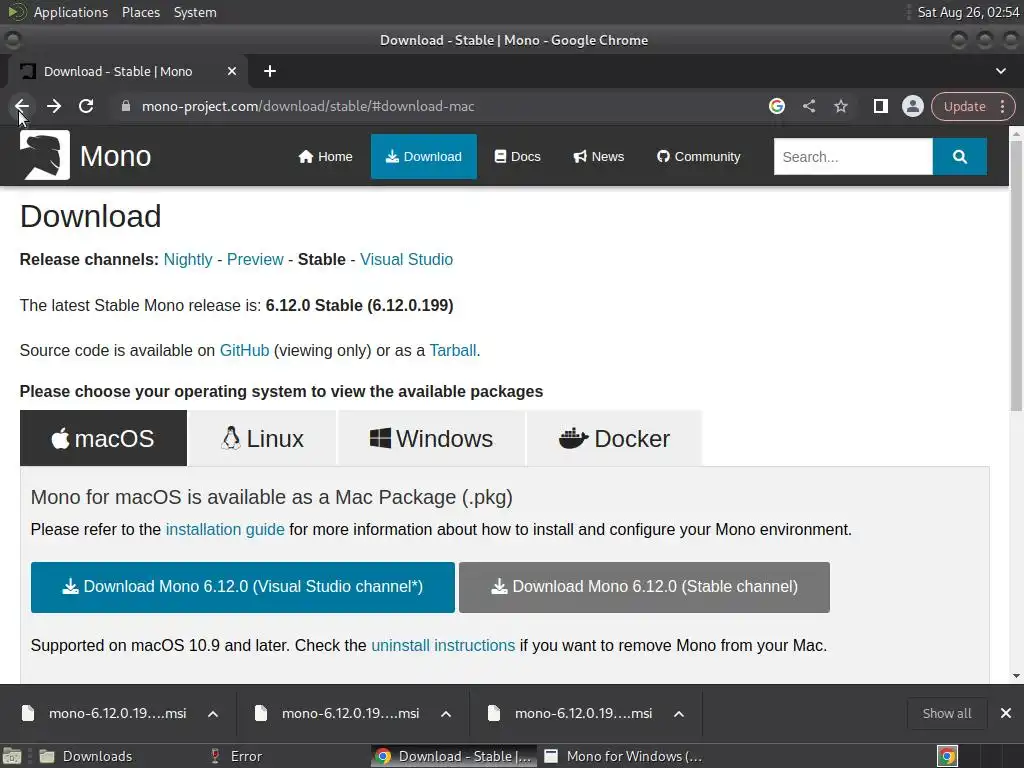Submit the search with the magnifier button
This screenshot has width=1024, height=768.
pos(959,157)
